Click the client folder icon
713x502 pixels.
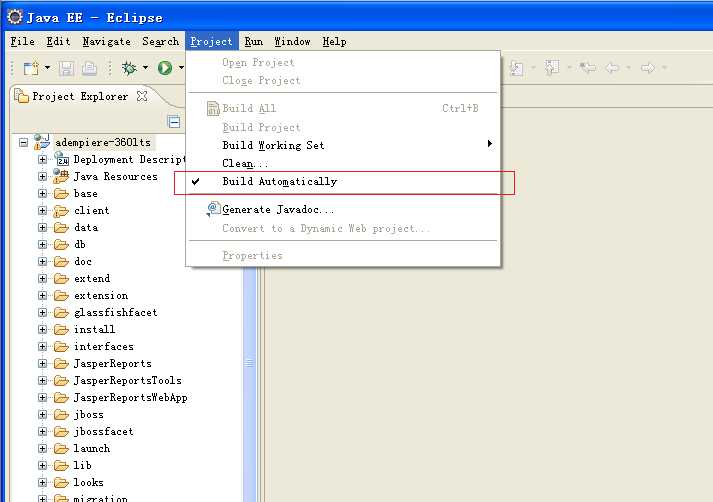(x=61, y=211)
